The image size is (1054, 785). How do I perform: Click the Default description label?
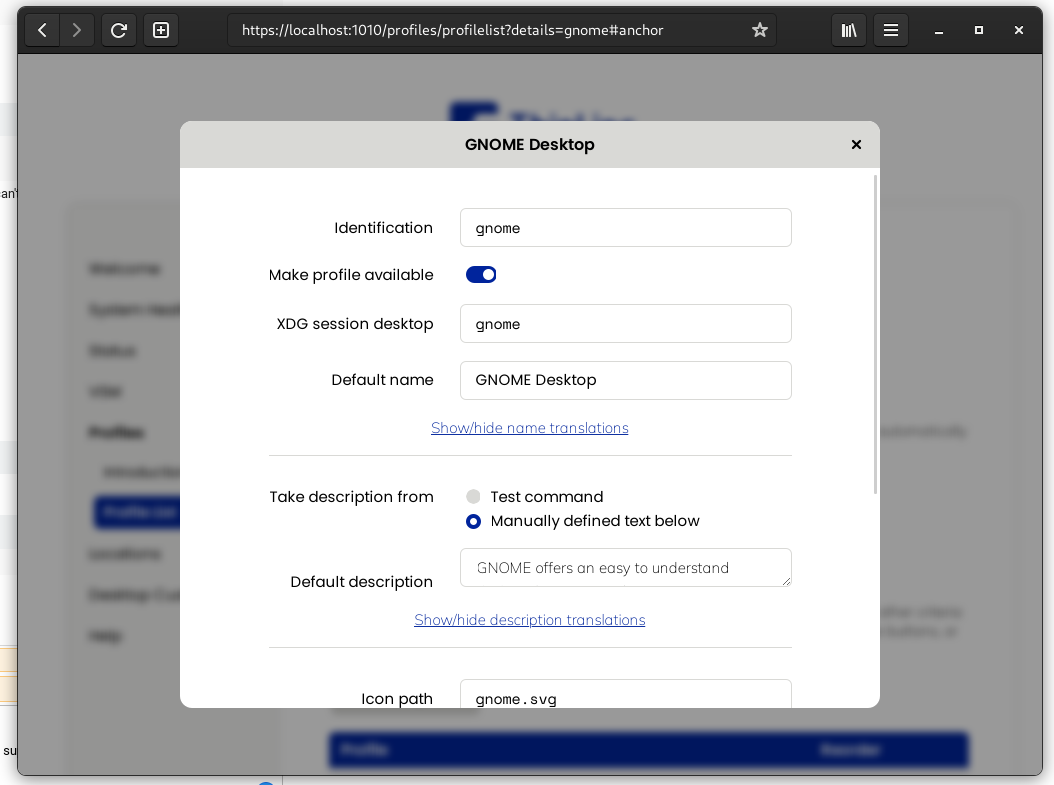pos(362,582)
